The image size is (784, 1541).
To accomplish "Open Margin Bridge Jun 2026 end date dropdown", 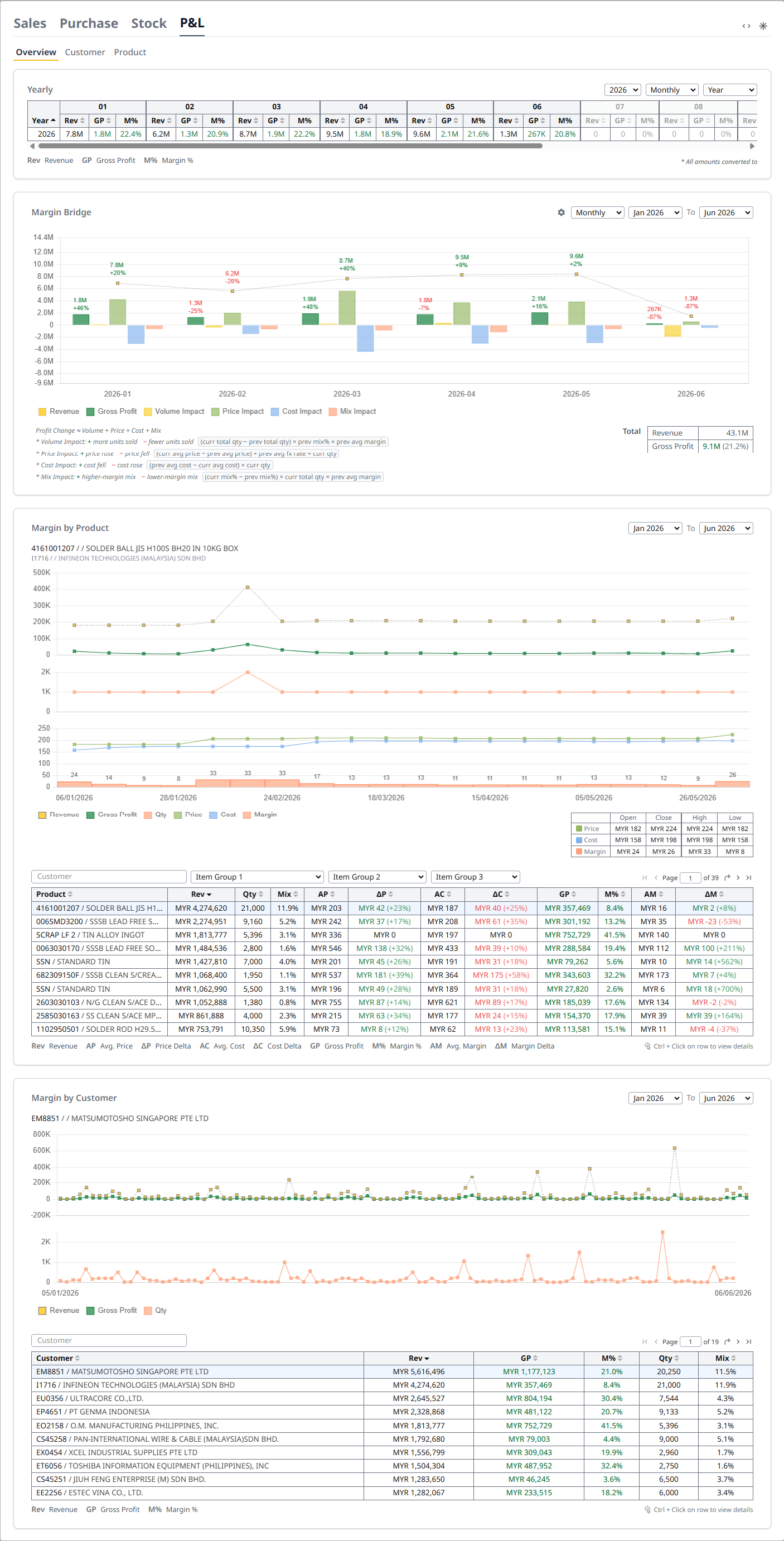I will click(725, 212).
